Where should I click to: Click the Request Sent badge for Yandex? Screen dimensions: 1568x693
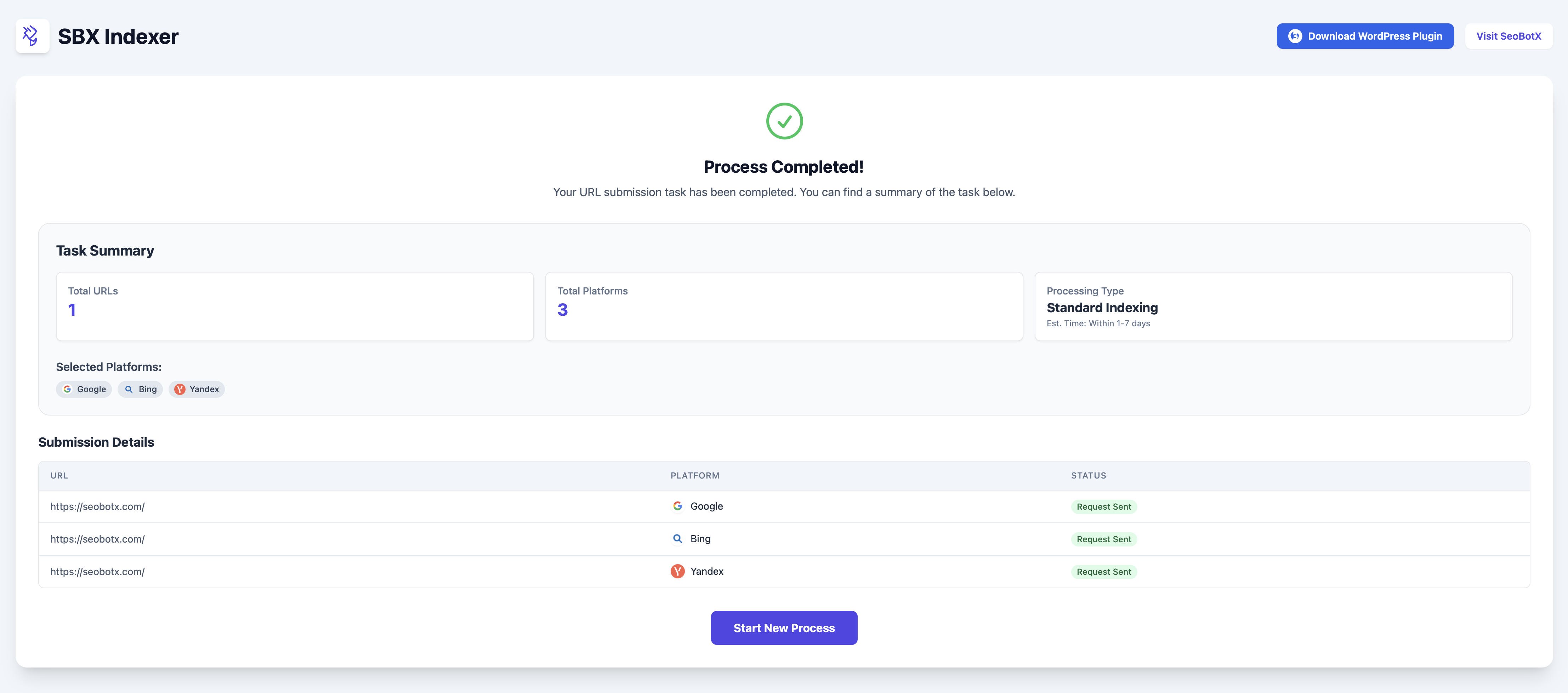(x=1103, y=572)
